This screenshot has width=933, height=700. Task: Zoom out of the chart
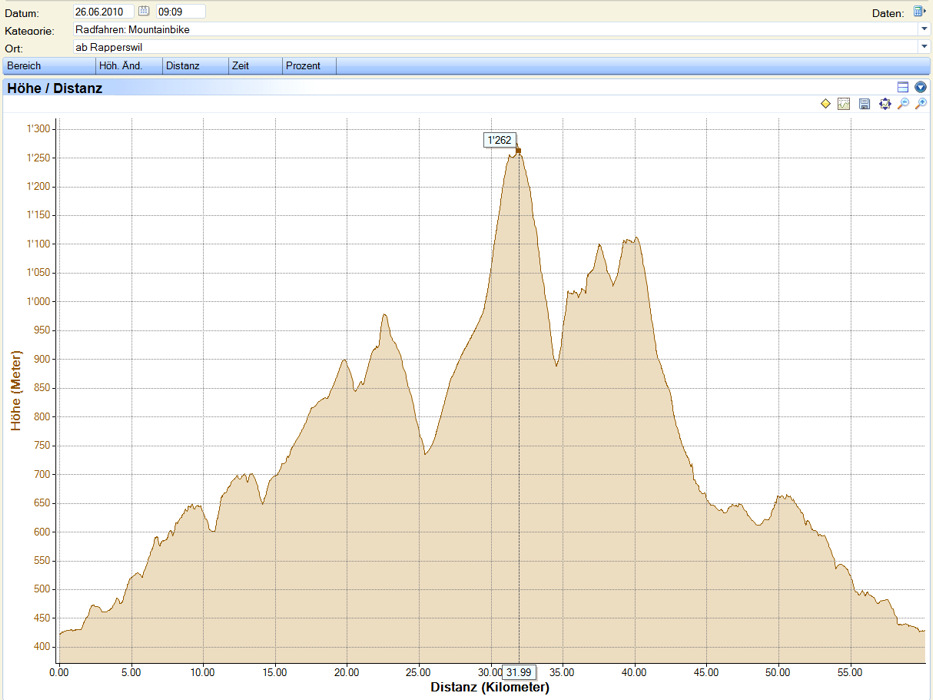pos(903,104)
